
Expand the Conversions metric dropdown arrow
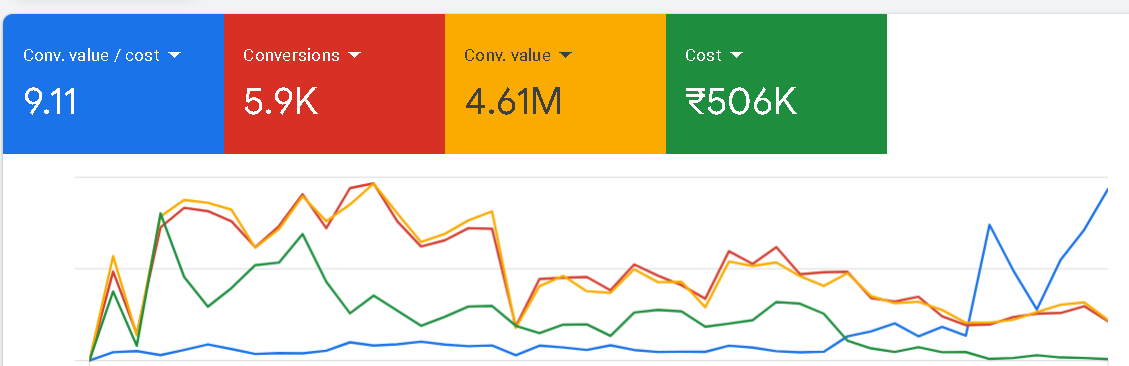tap(354, 55)
